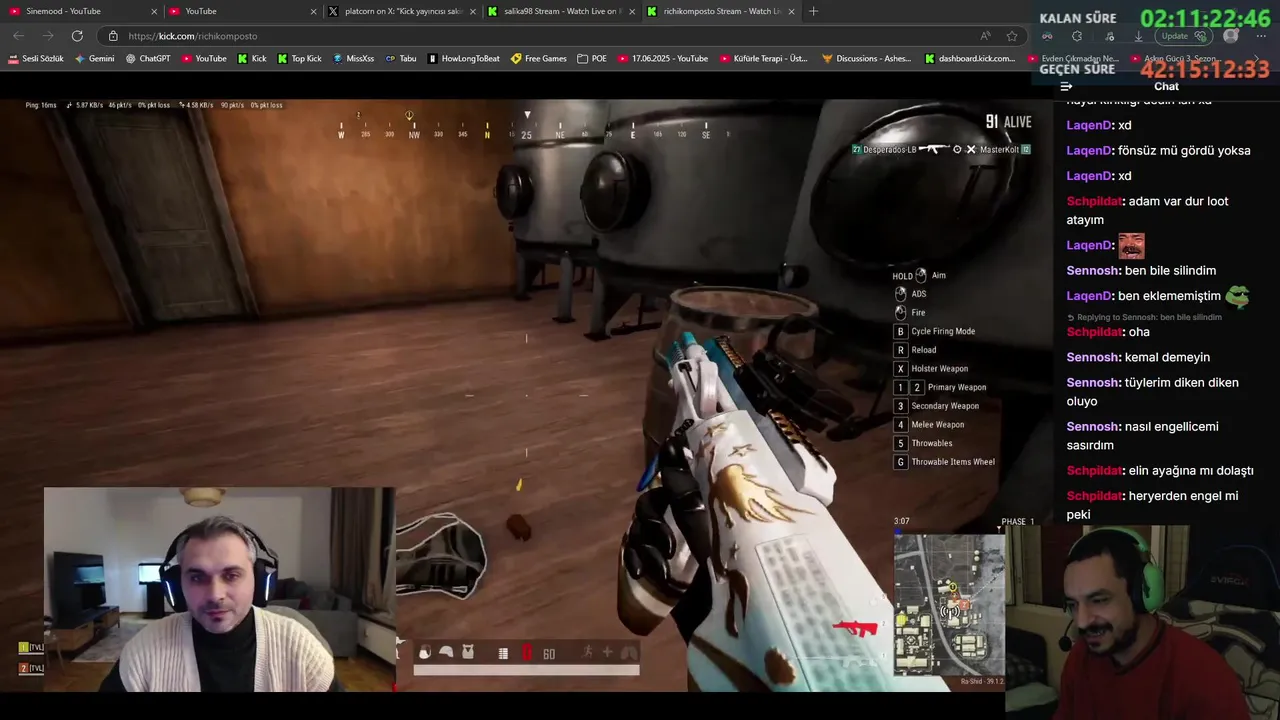Open the HowLongToBeat bookmark
This screenshot has width=1280, height=720.
(464, 59)
